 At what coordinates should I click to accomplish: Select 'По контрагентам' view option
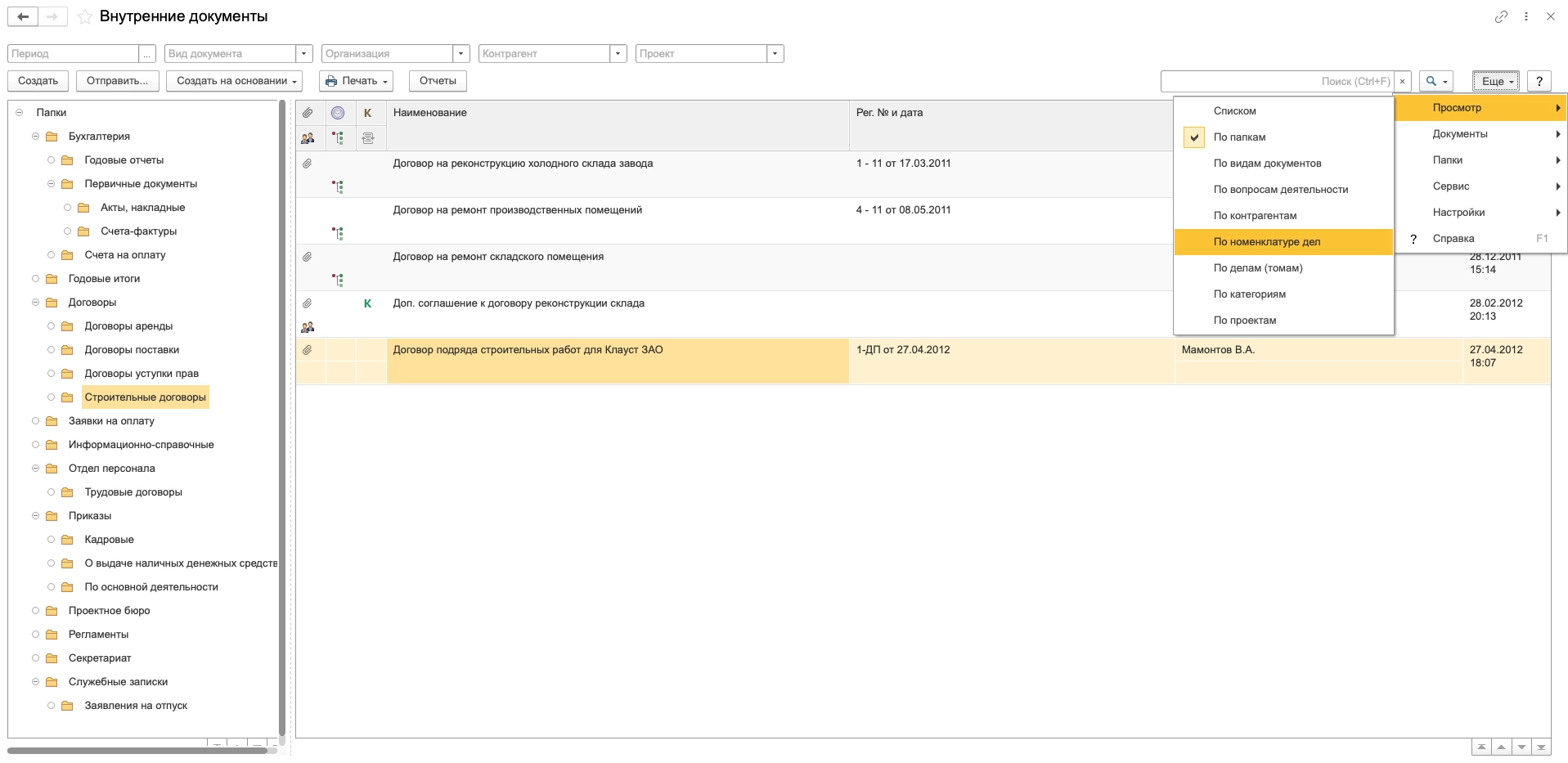pos(1255,216)
